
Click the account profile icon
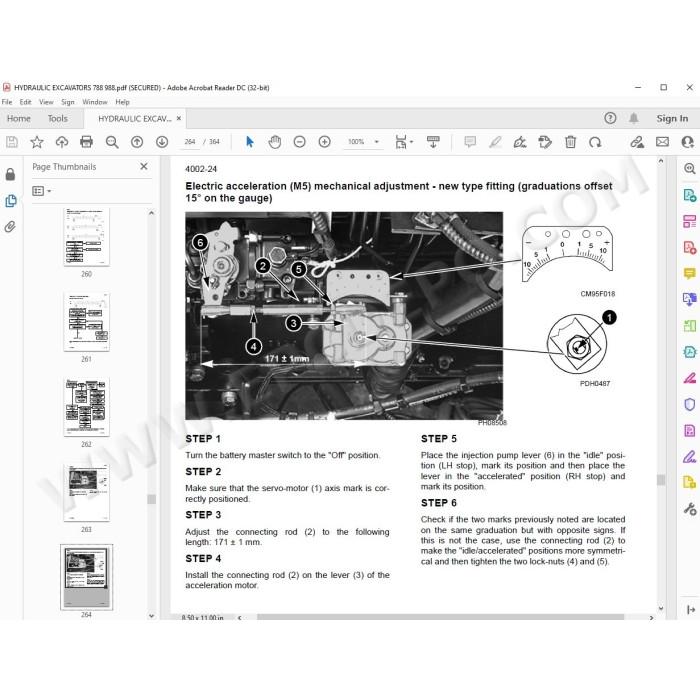point(688,142)
